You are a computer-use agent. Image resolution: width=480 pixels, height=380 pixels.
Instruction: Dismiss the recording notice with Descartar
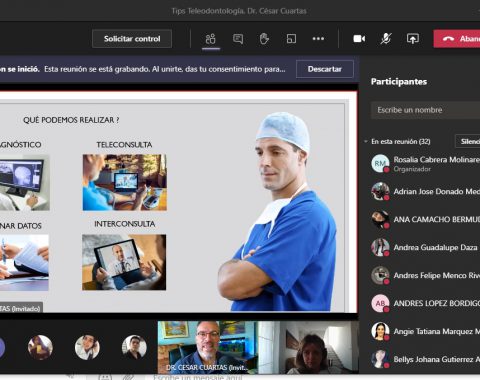325,69
